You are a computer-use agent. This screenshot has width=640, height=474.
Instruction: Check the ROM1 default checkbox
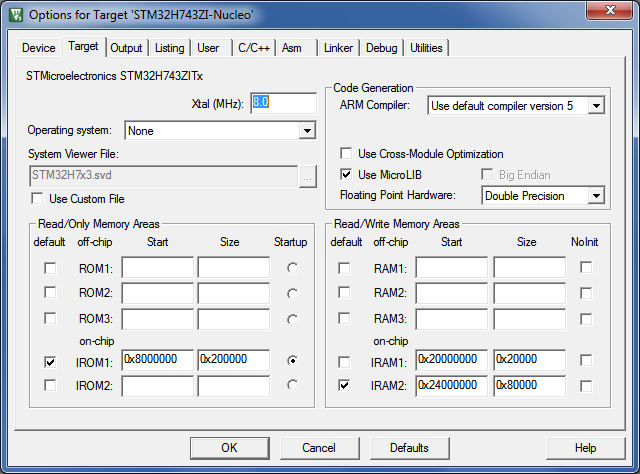[50, 268]
